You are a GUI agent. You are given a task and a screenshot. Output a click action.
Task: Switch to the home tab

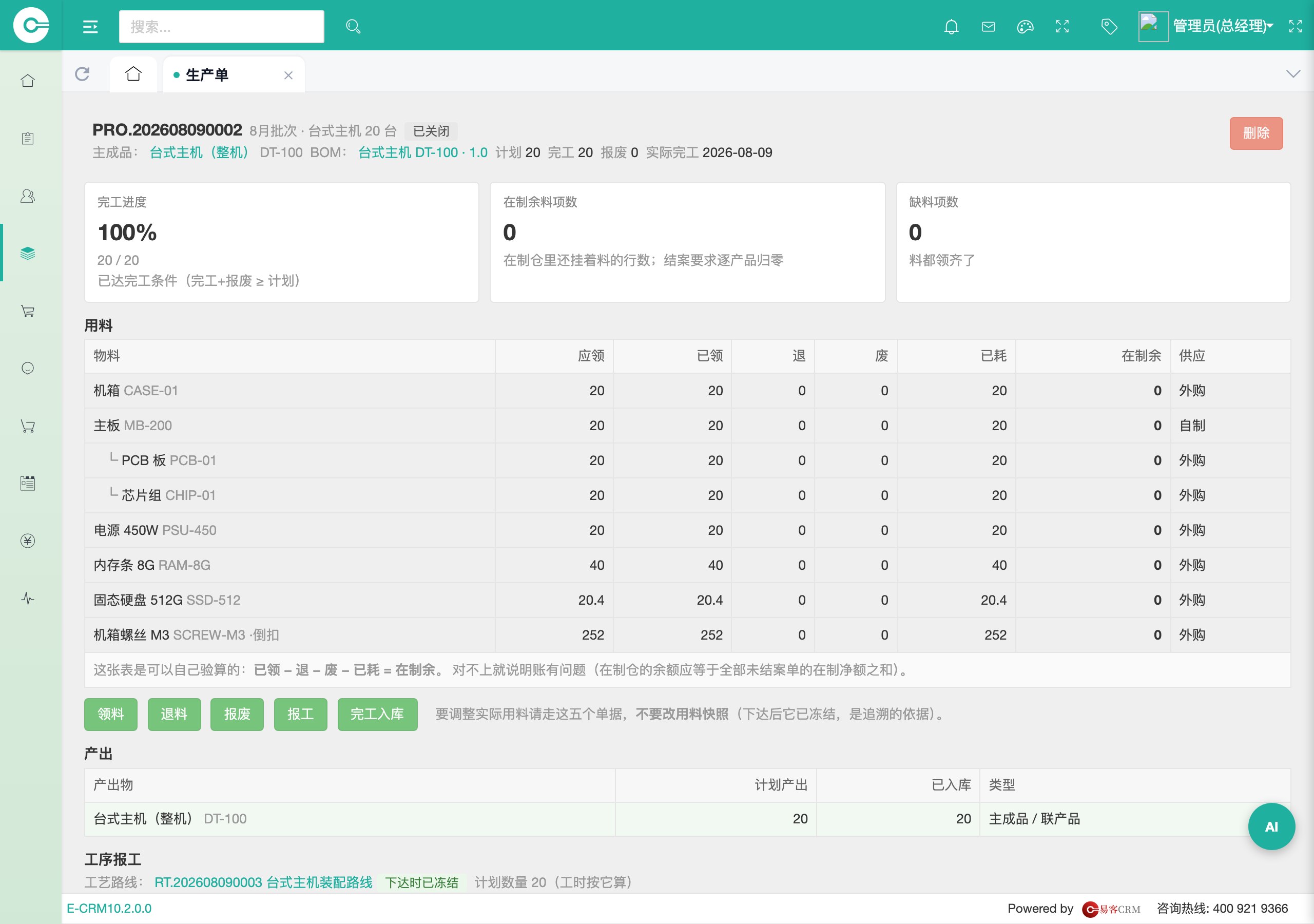133,74
